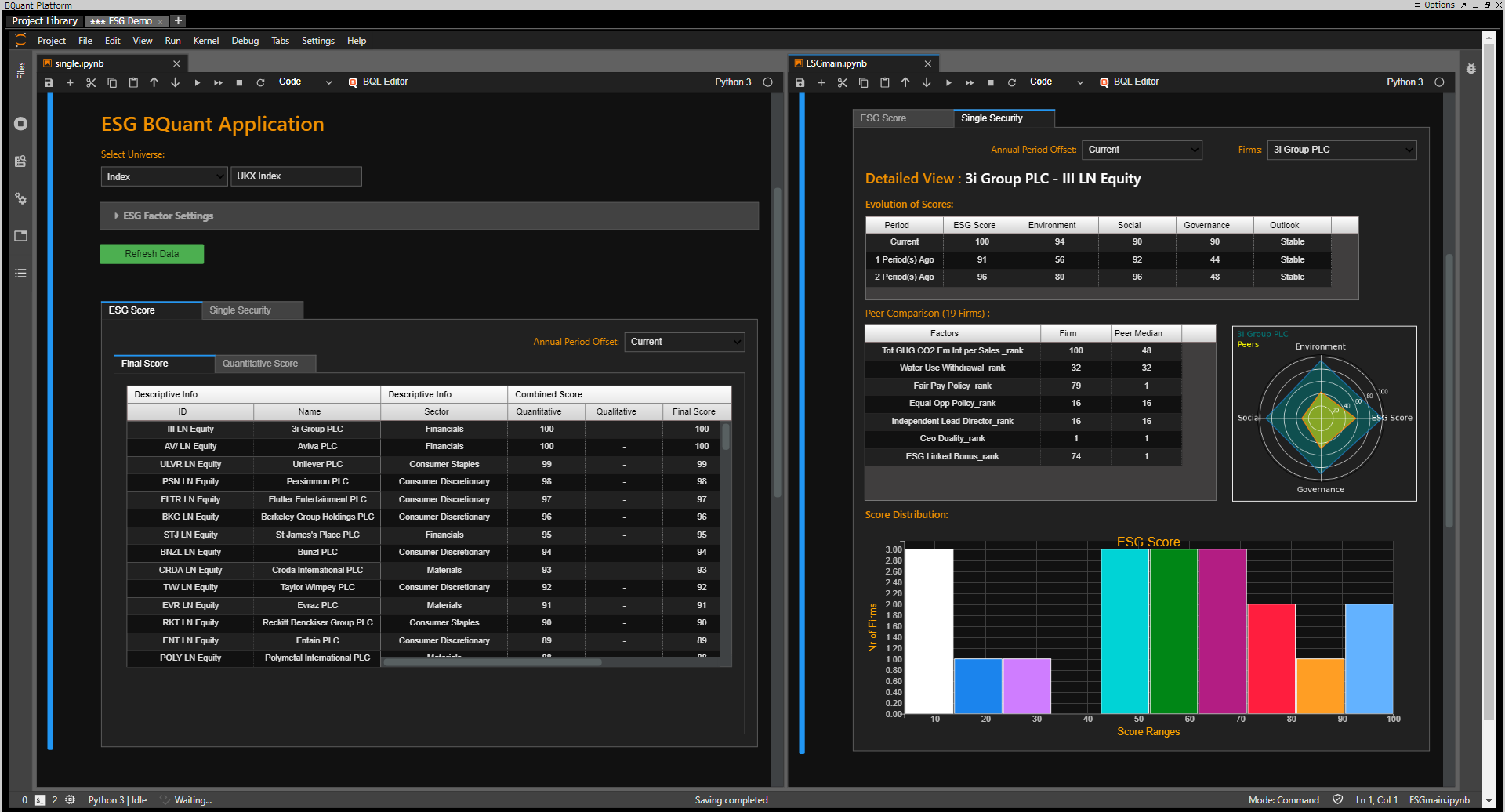Interrupt the kernel in single.ipynb
This screenshot has width=1505, height=812.
pyautogui.click(x=240, y=82)
